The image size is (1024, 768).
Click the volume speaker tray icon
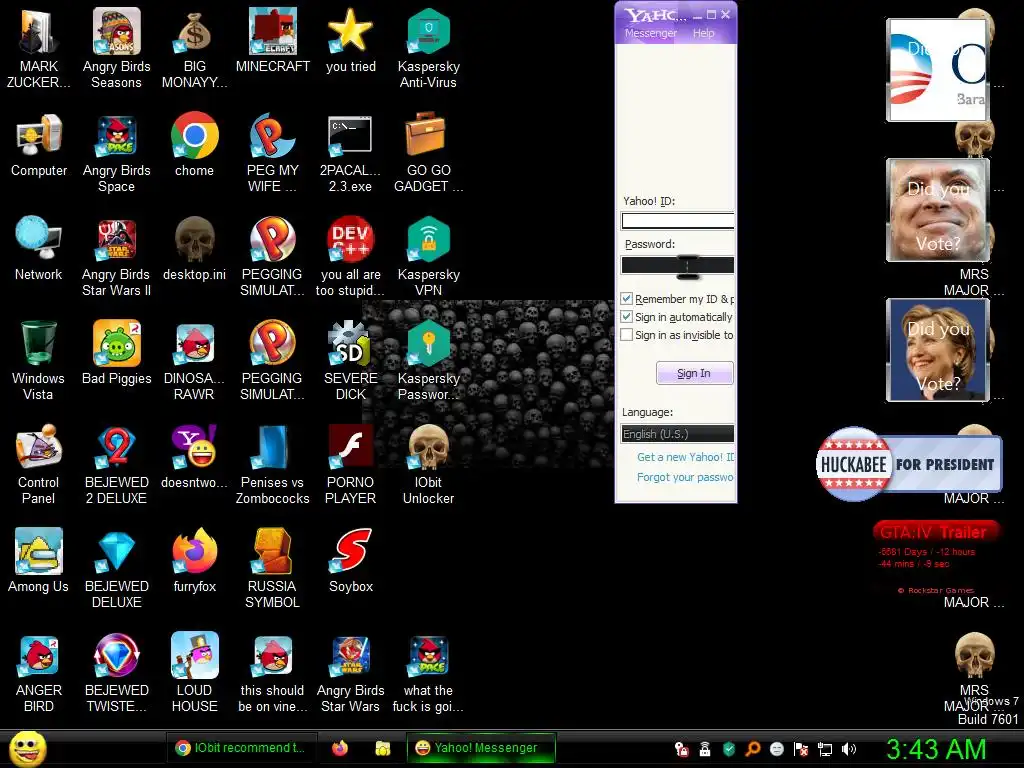tap(849, 749)
